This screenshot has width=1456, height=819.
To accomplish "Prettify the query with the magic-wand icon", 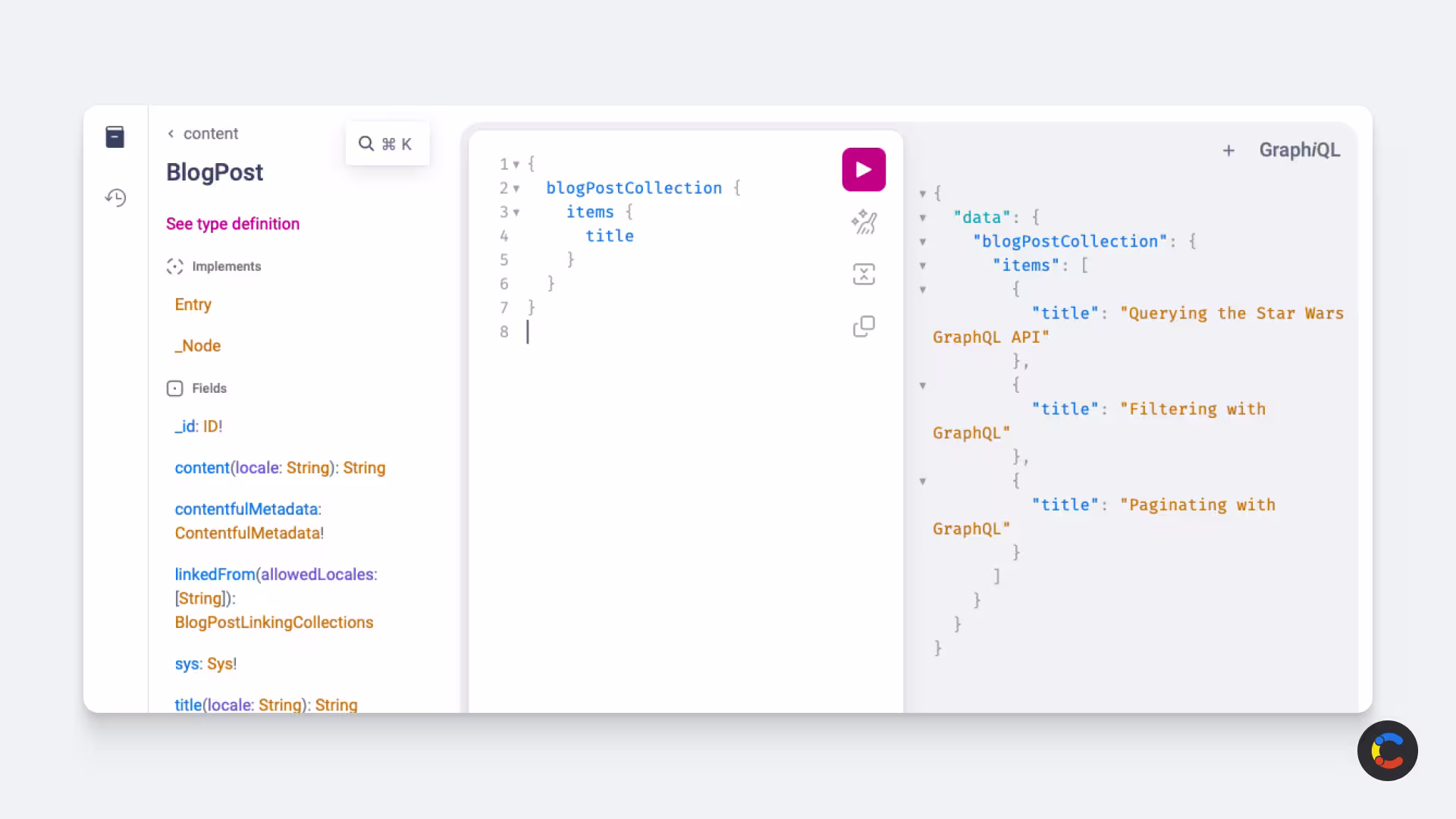I will point(864,222).
